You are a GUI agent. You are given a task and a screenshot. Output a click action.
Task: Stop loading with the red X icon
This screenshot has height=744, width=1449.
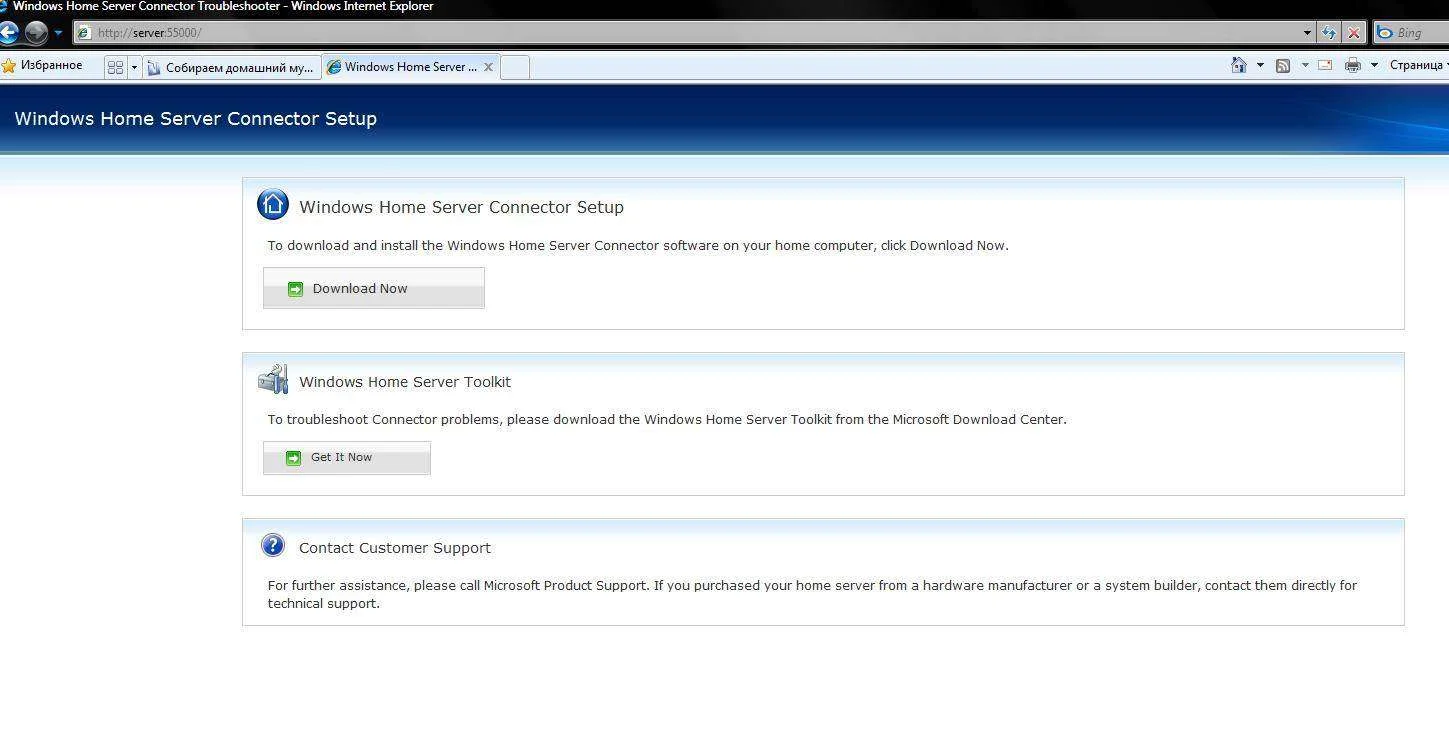pyautogui.click(x=1354, y=33)
